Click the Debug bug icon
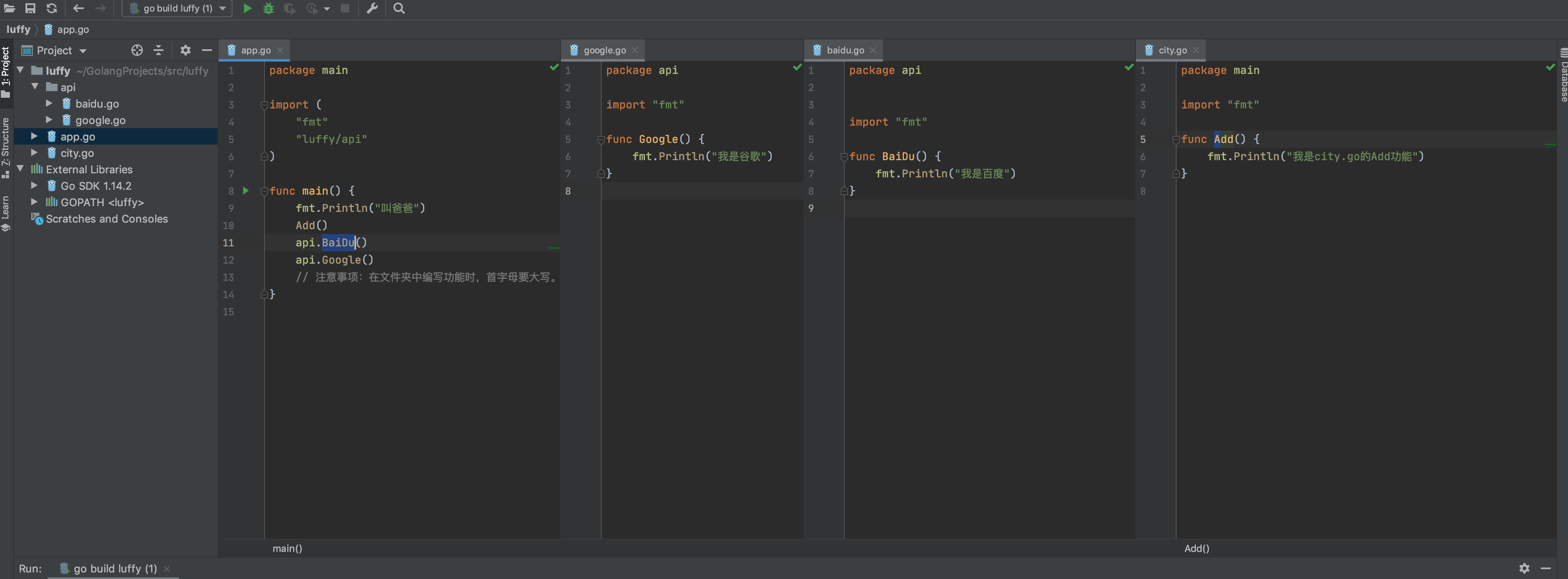Image resolution: width=1568 pixels, height=579 pixels. (x=269, y=9)
